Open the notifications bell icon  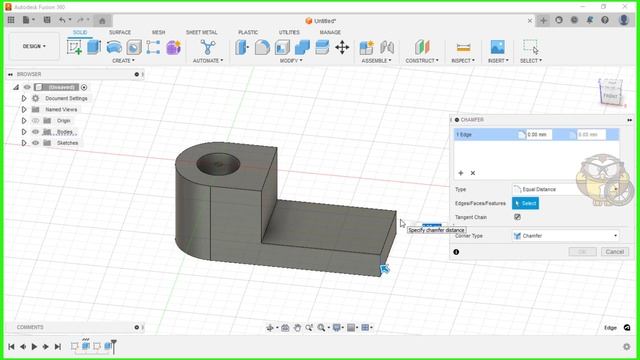click(589, 20)
